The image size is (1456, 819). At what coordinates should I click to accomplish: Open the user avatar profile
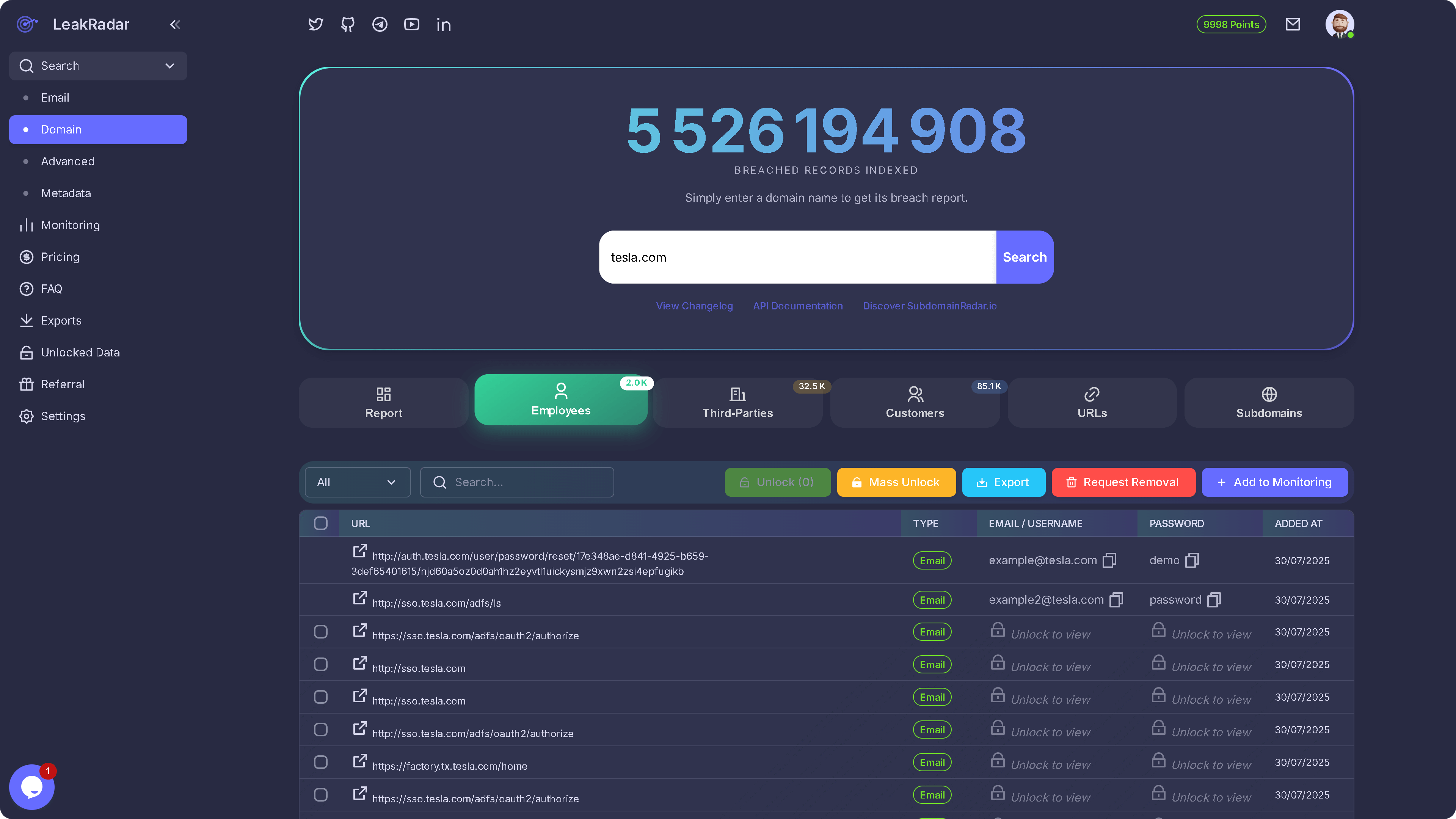tap(1340, 24)
